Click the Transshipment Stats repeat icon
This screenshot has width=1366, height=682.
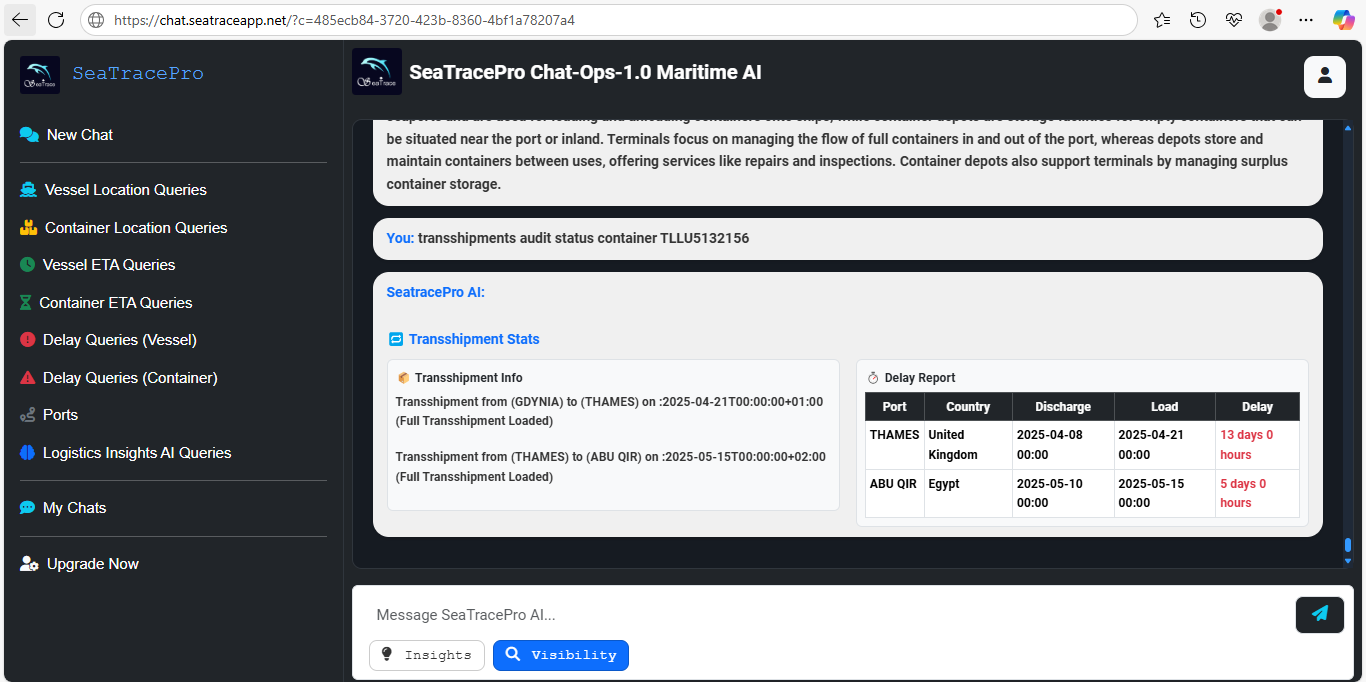[x=395, y=340]
